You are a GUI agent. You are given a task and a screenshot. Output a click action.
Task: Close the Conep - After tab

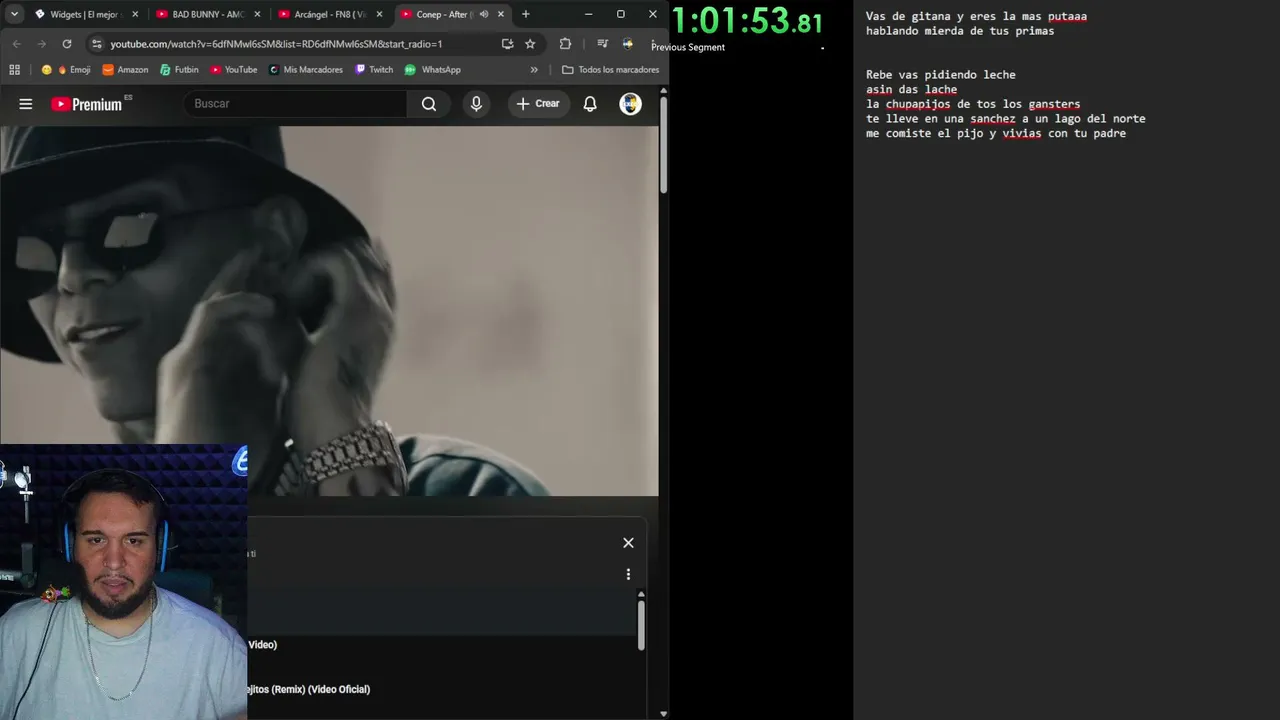click(501, 14)
